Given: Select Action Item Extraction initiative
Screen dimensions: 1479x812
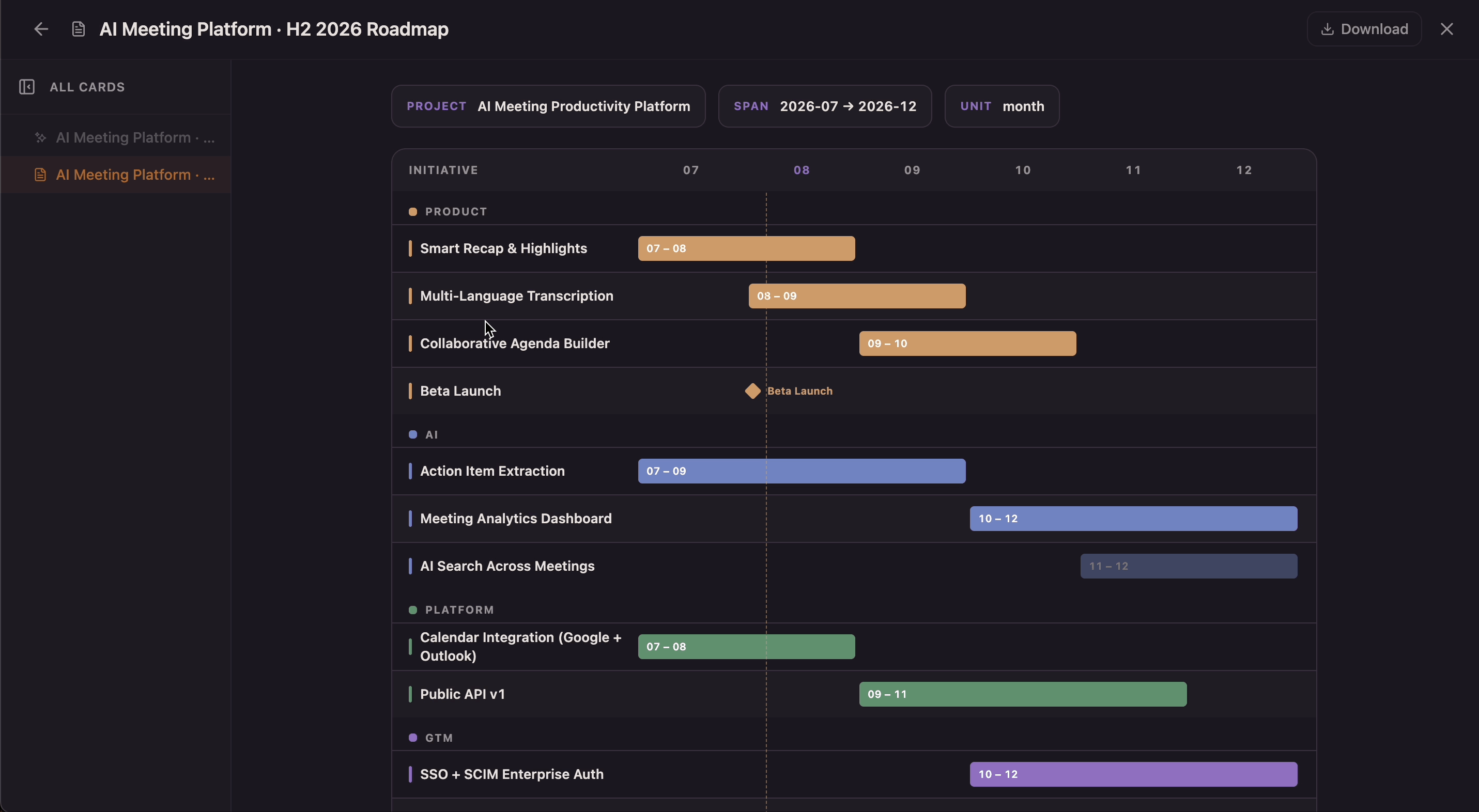Looking at the screenshot, I should coord(492,471).
